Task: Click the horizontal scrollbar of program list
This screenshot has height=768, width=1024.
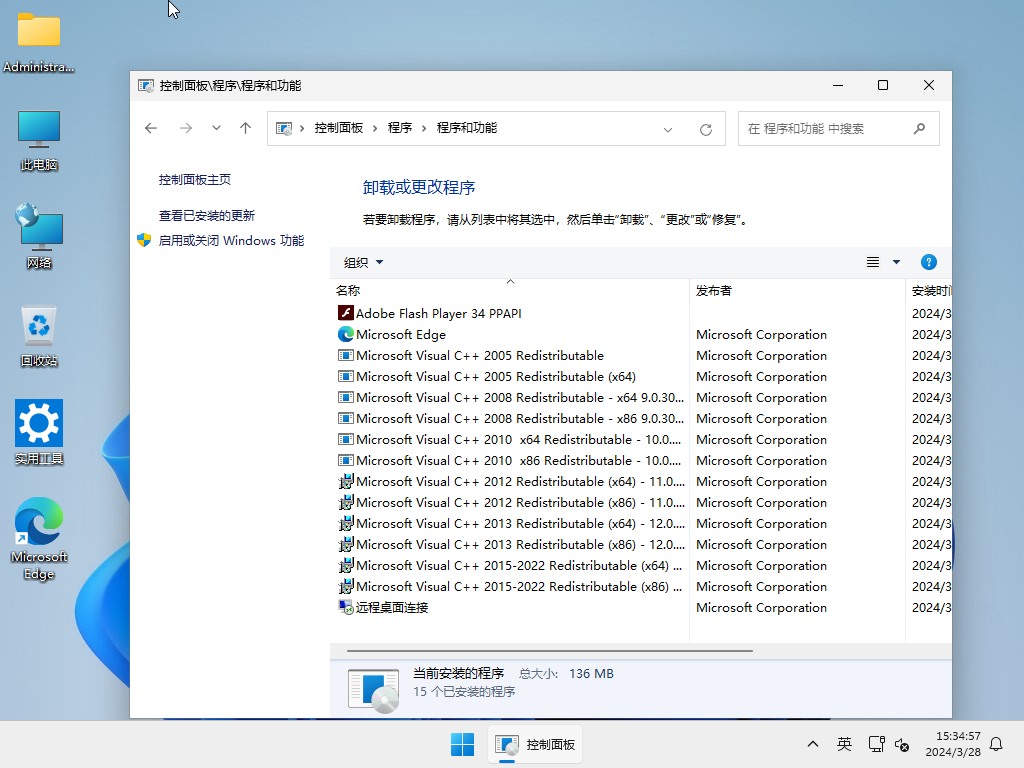Action: 549,650
